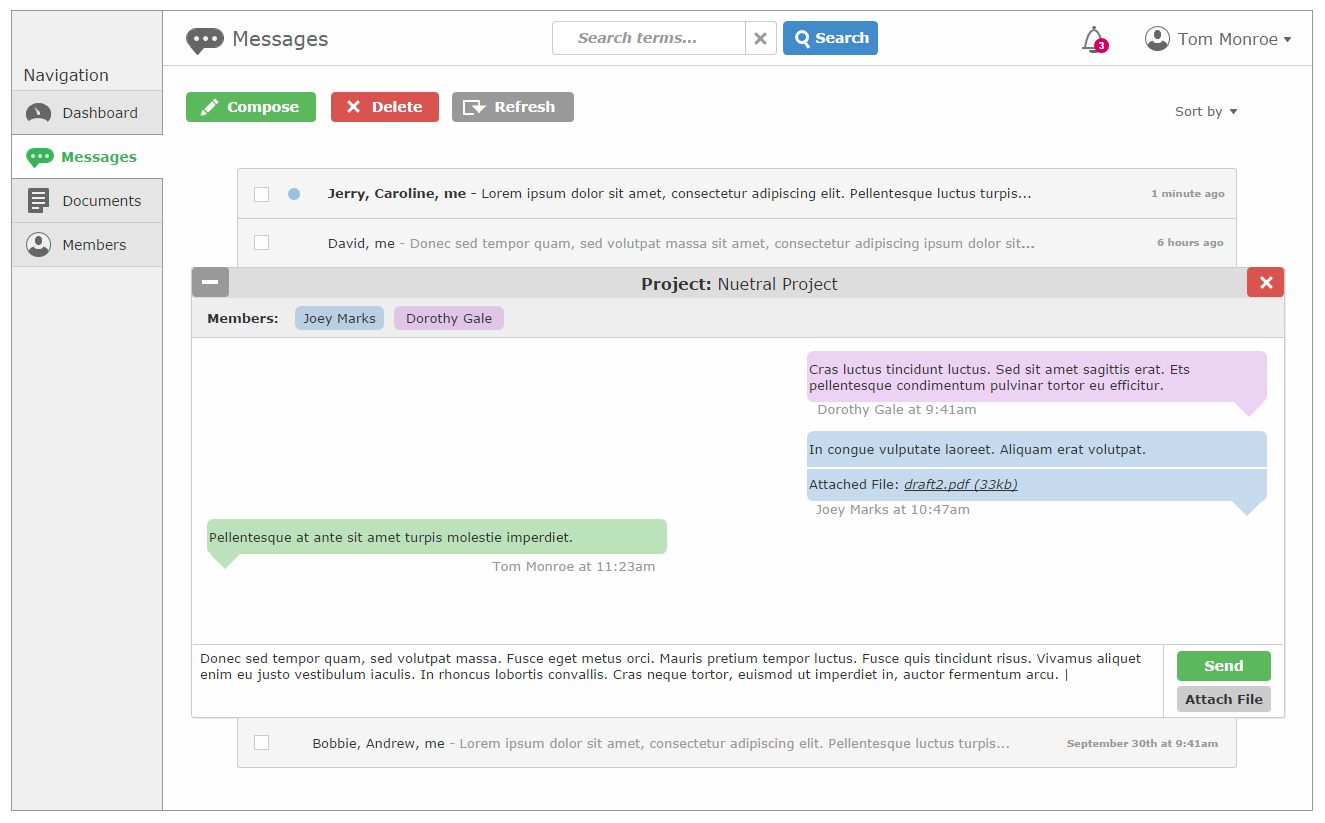Click the Dashboard gauge icon in navigation

tap(38, 113)
